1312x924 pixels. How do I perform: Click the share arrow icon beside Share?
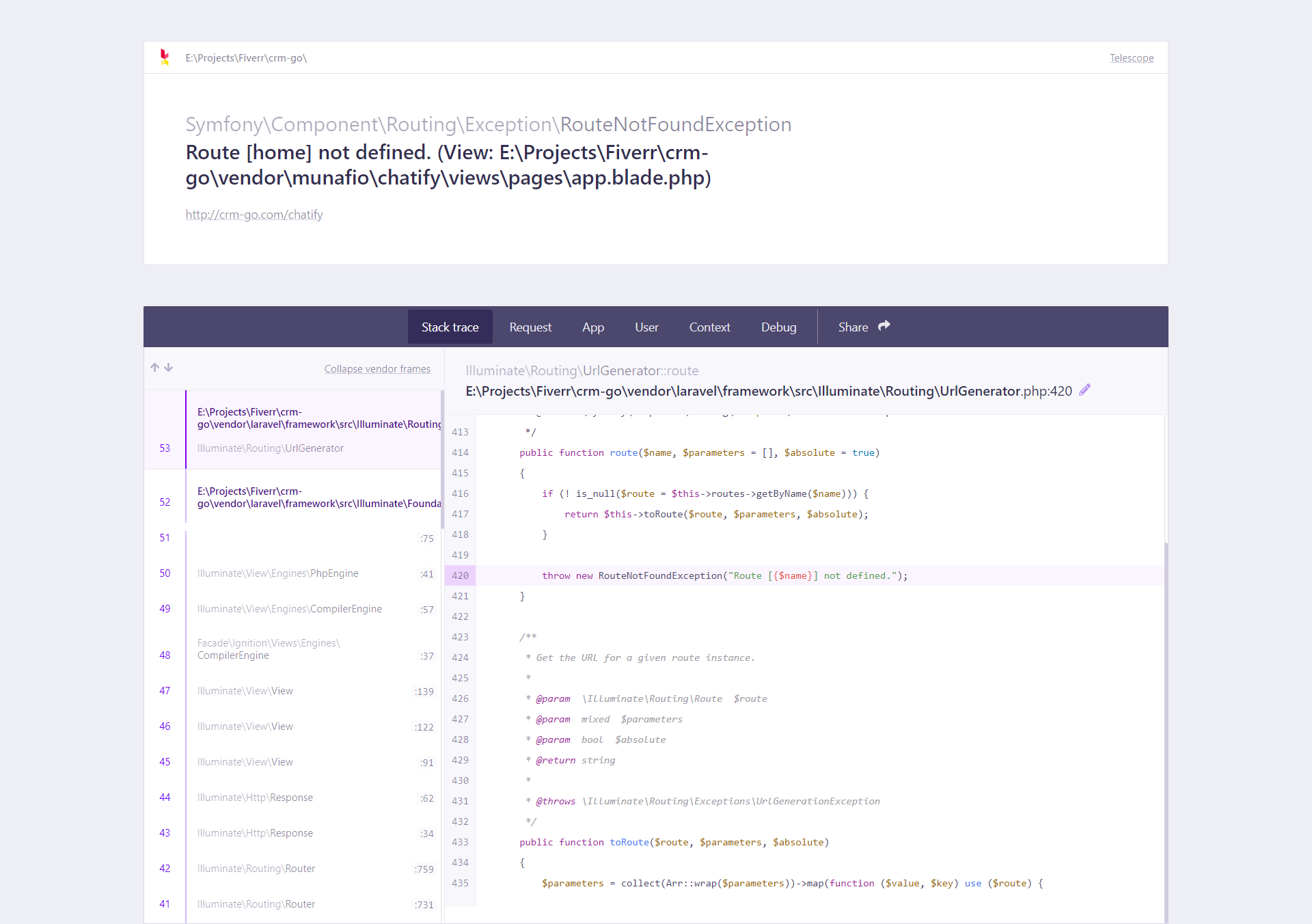(884, 327)
